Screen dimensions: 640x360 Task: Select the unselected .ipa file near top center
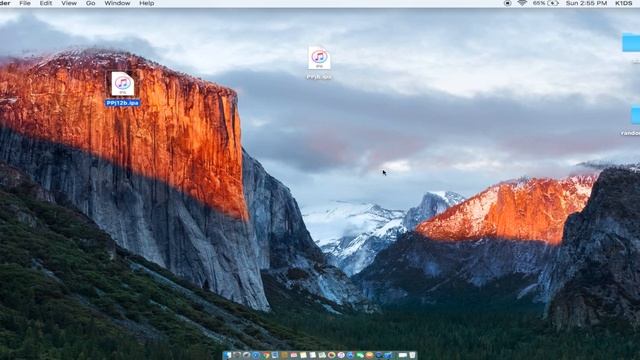319,63
